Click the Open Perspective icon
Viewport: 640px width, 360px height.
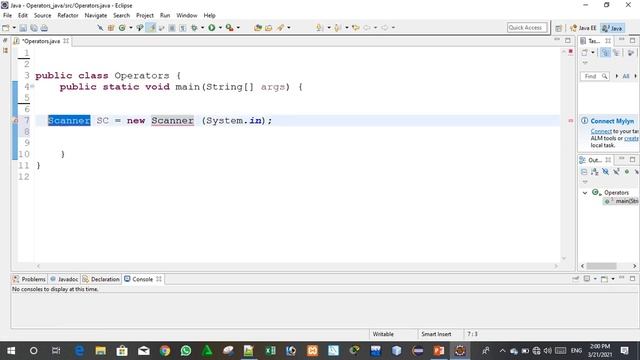(558, 28)
